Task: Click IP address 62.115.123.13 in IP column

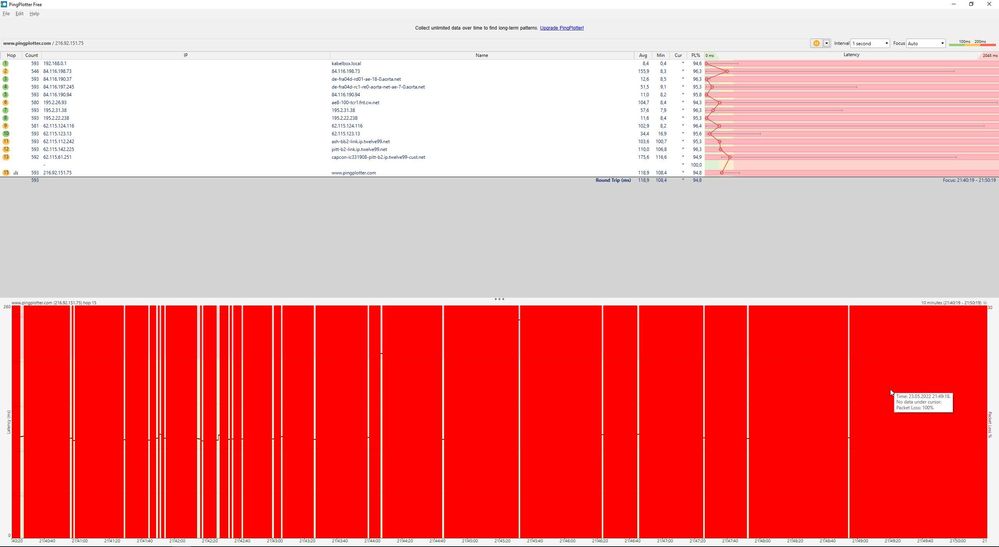Action: [x=57, y=134]
